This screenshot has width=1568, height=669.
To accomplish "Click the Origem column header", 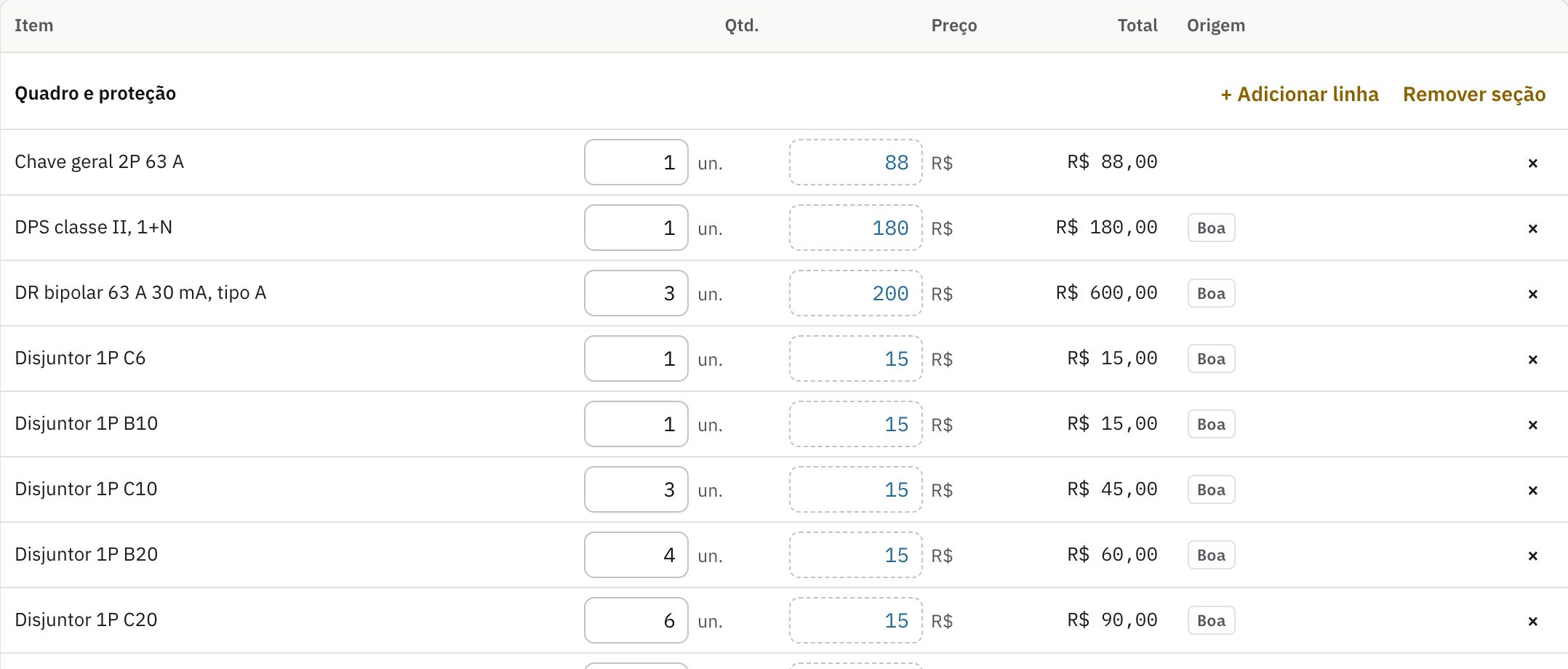I will tap(1216, 25).
